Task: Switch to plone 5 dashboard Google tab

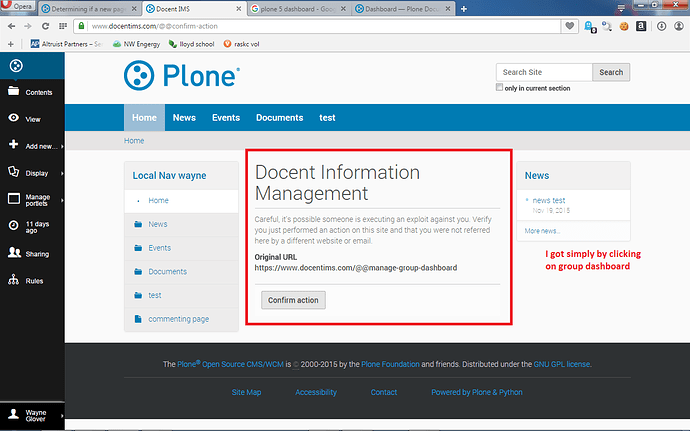Action: coord(299,9)
